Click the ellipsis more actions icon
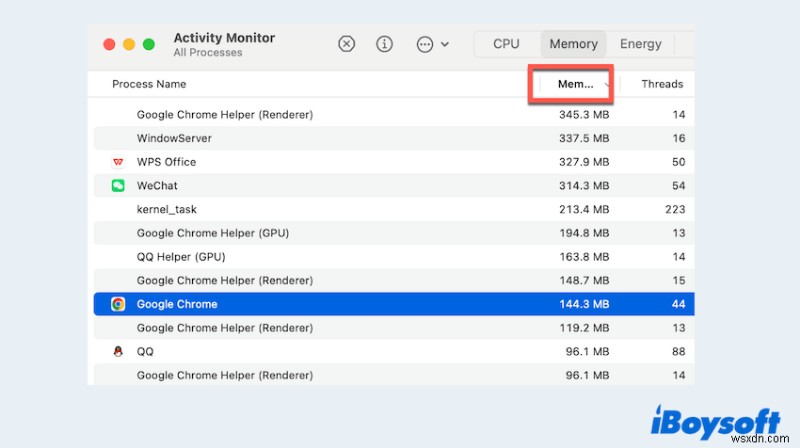This screenshot has width=800, height=448. (424, 44)
